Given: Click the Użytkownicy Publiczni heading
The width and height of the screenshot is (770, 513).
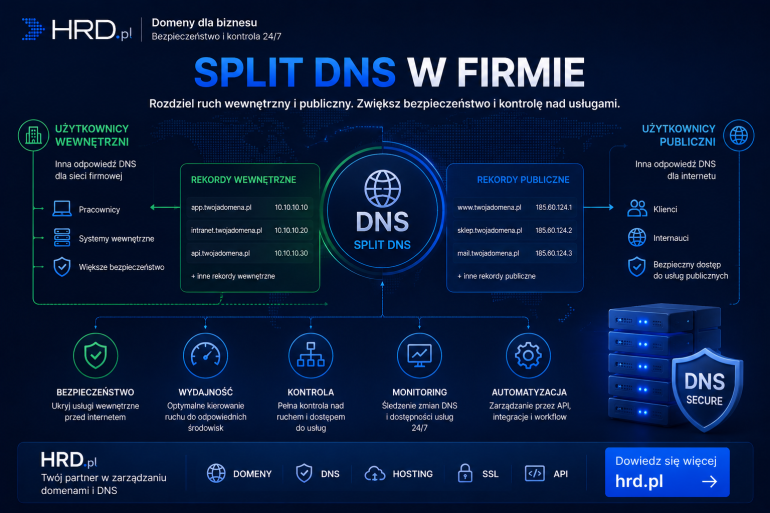Looking at the screenshot, I should point(679,135).
